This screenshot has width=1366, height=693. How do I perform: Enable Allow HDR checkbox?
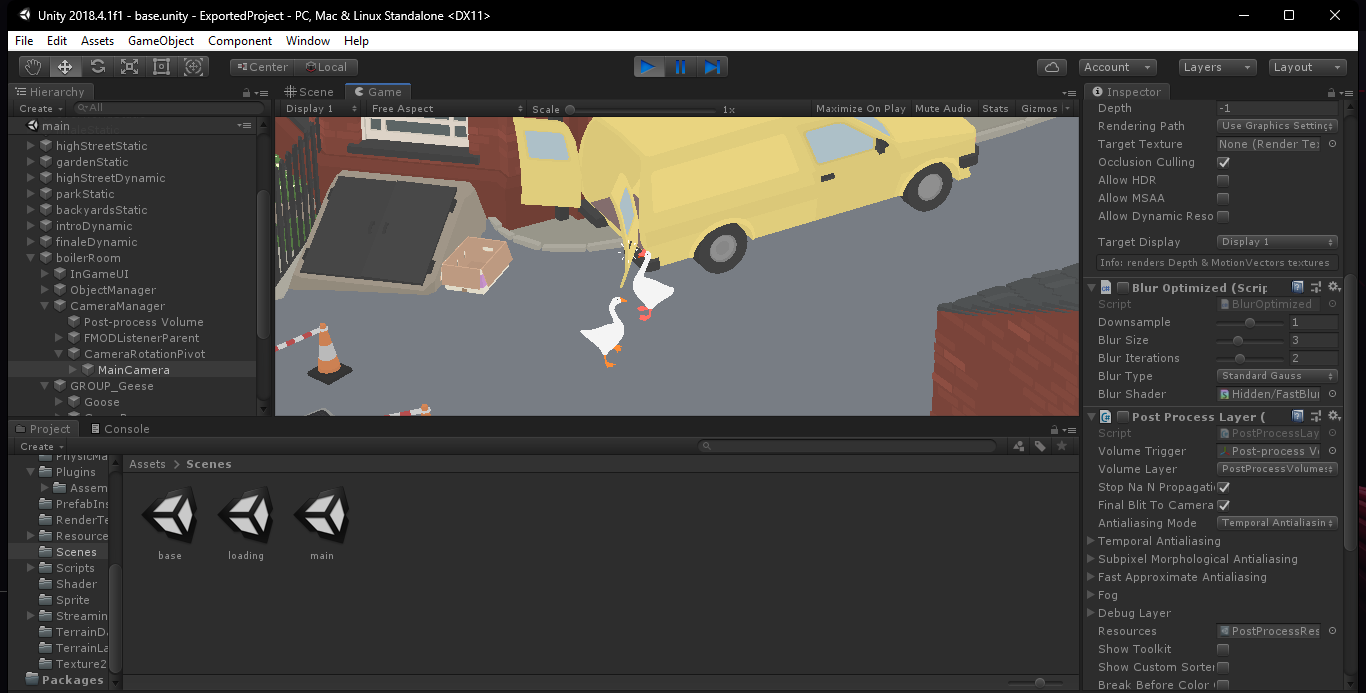(x=1223, y=180)
